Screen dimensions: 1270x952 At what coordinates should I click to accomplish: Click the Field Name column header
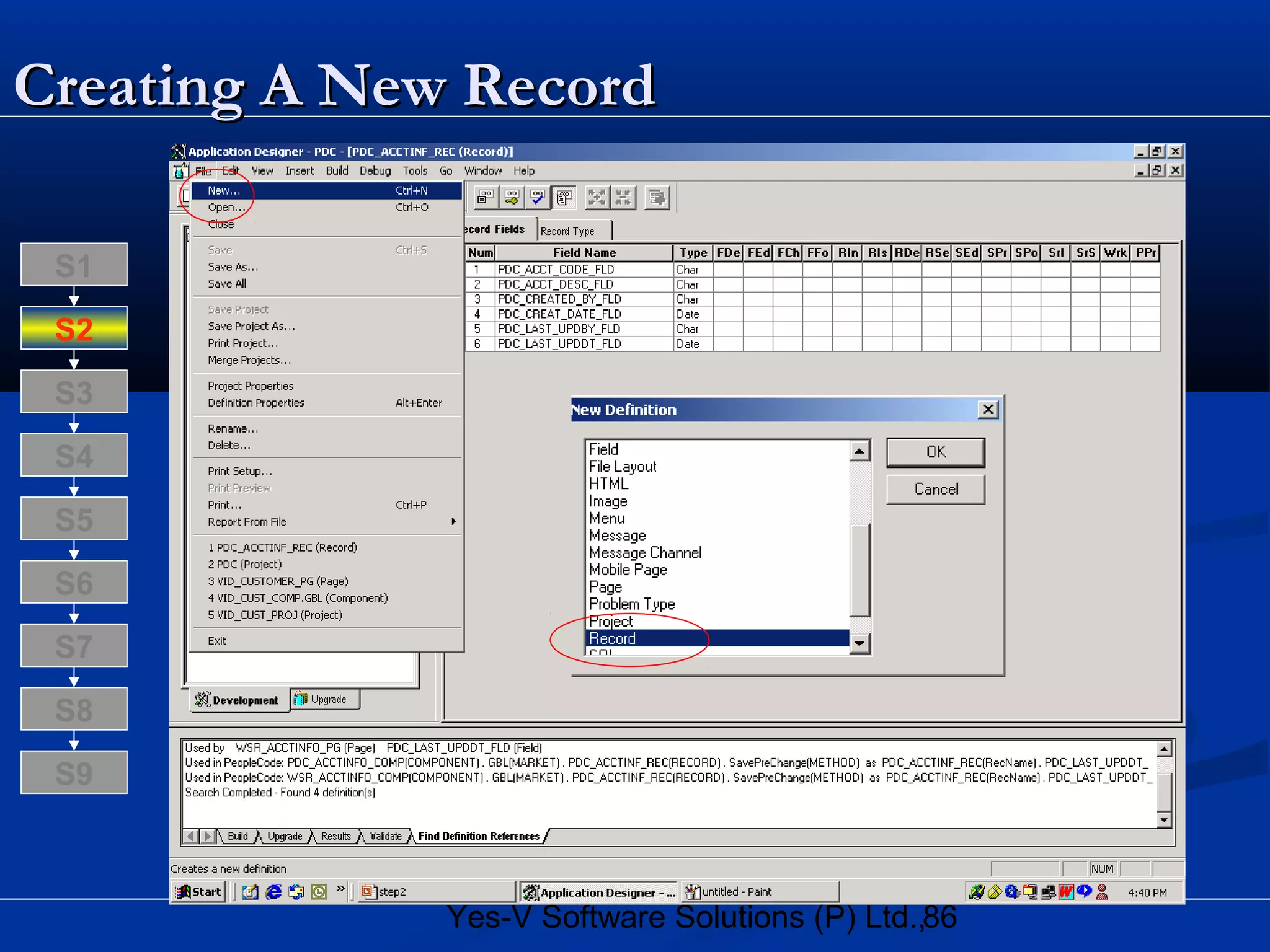click(x=584, y=253)
